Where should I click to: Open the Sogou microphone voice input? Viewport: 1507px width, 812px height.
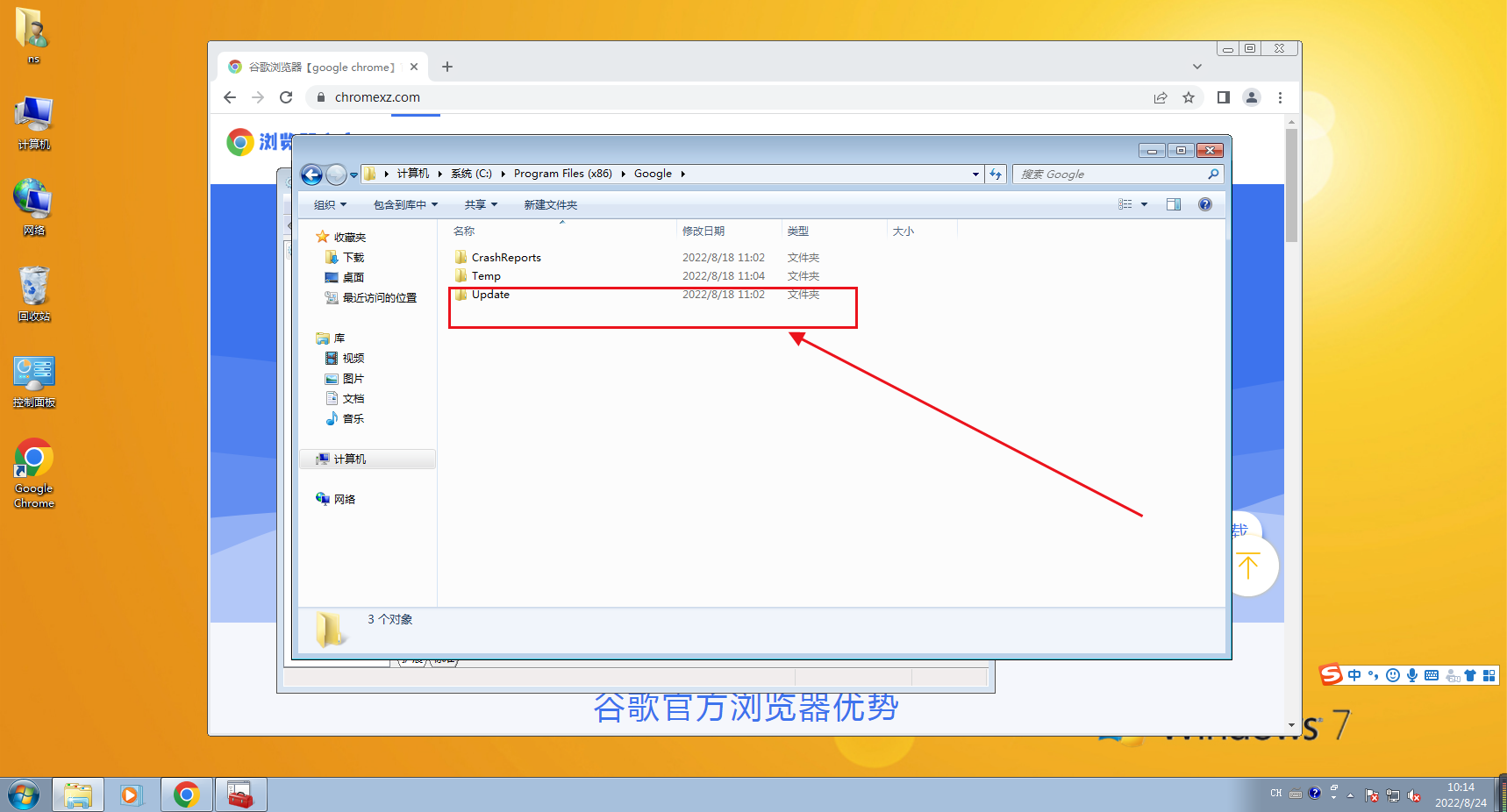1412,675
